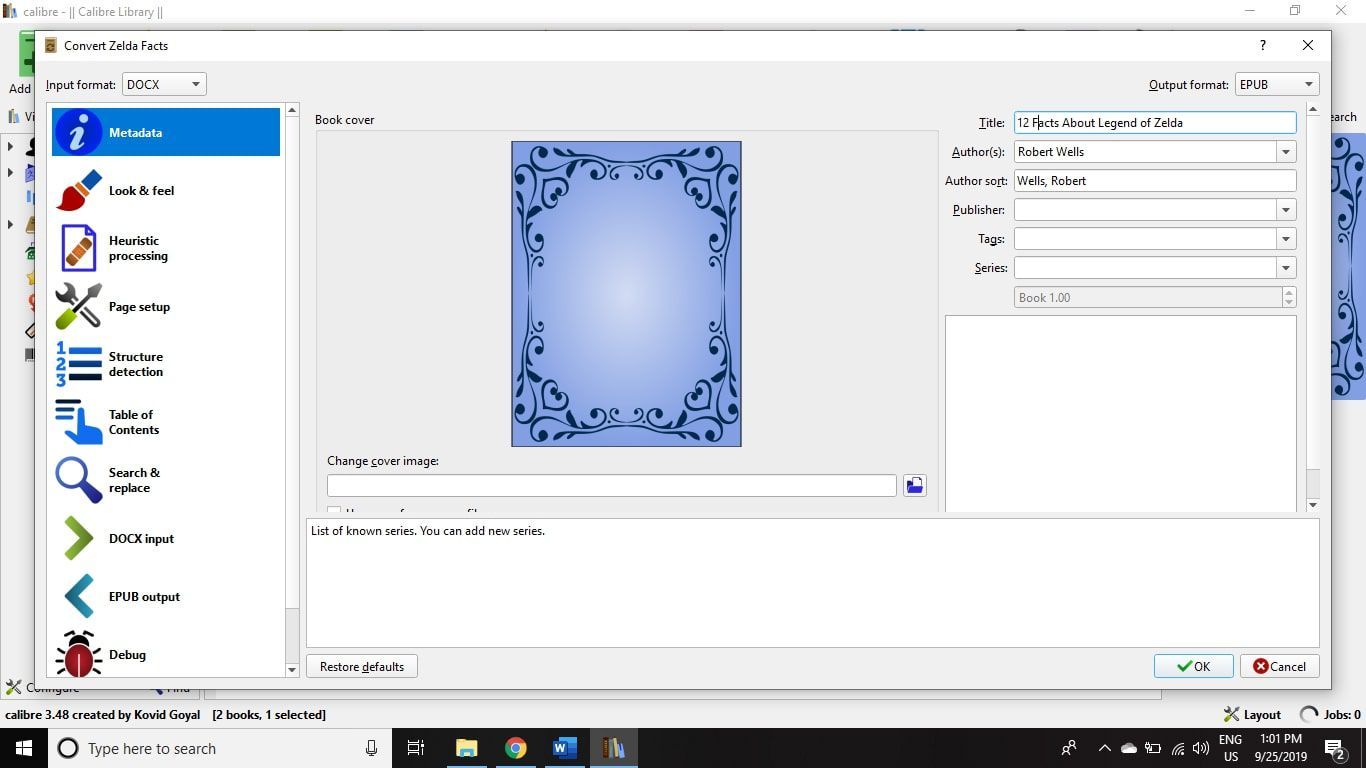Image resolution: width=1366 pixels, height=768 pixels.
Task: Switch to Word in the taskbar
Action: (x=564, y=748)
